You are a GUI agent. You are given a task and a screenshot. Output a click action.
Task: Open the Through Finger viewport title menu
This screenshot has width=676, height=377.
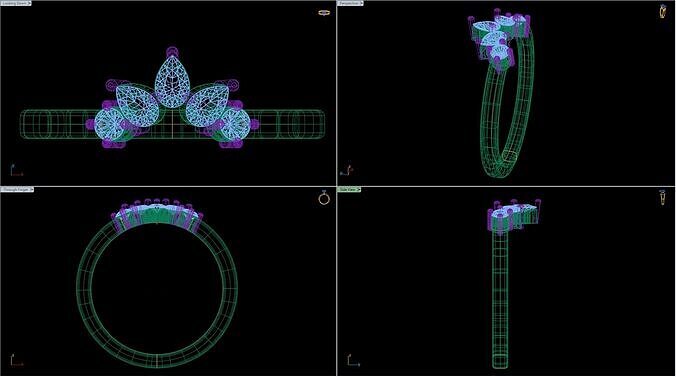[17, 189]
